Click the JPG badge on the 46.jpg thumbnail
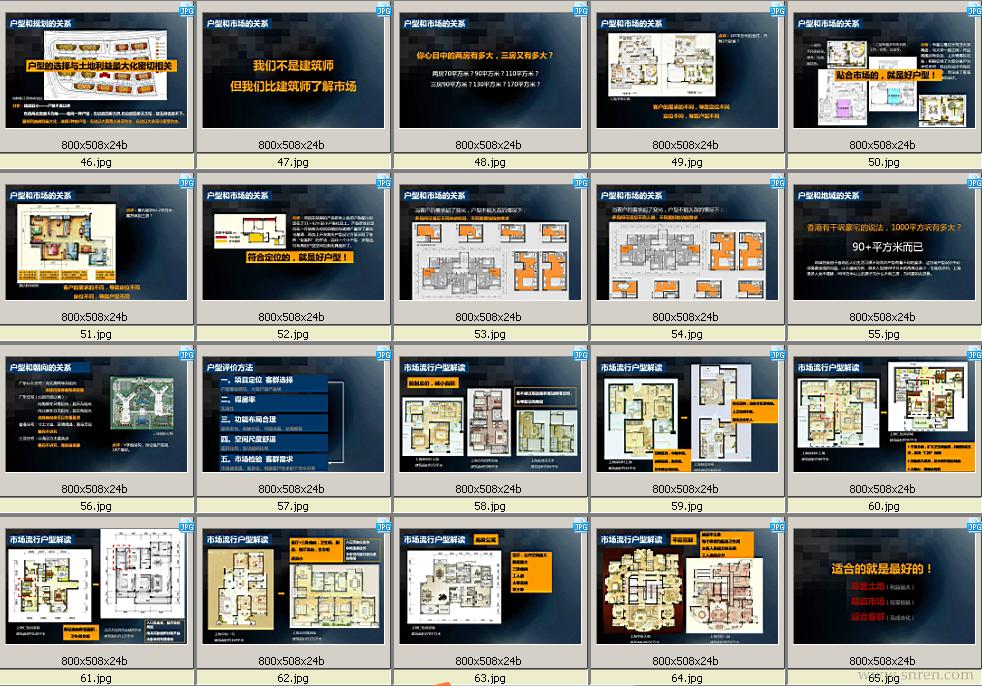The height and width of the screenshot is (686, 982). [x=187, y=11]
